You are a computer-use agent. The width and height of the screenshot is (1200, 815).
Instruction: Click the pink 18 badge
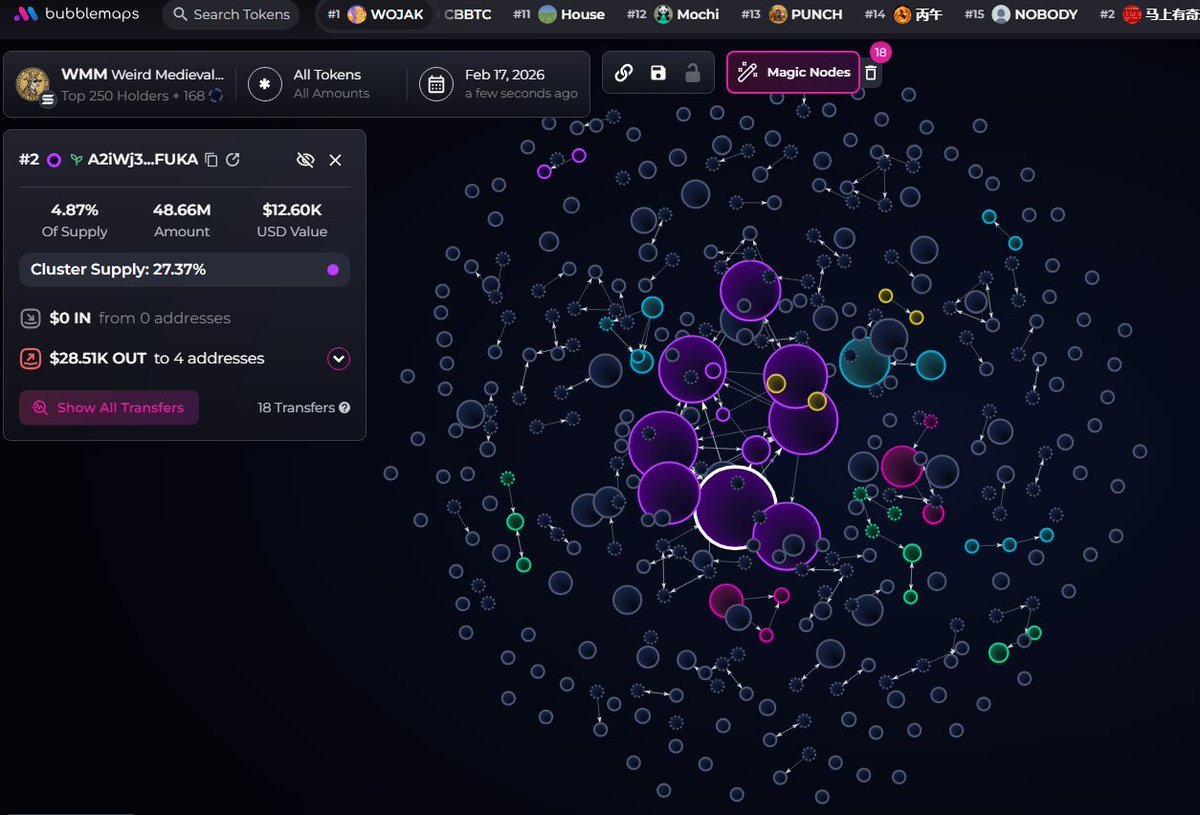point(880,52)
